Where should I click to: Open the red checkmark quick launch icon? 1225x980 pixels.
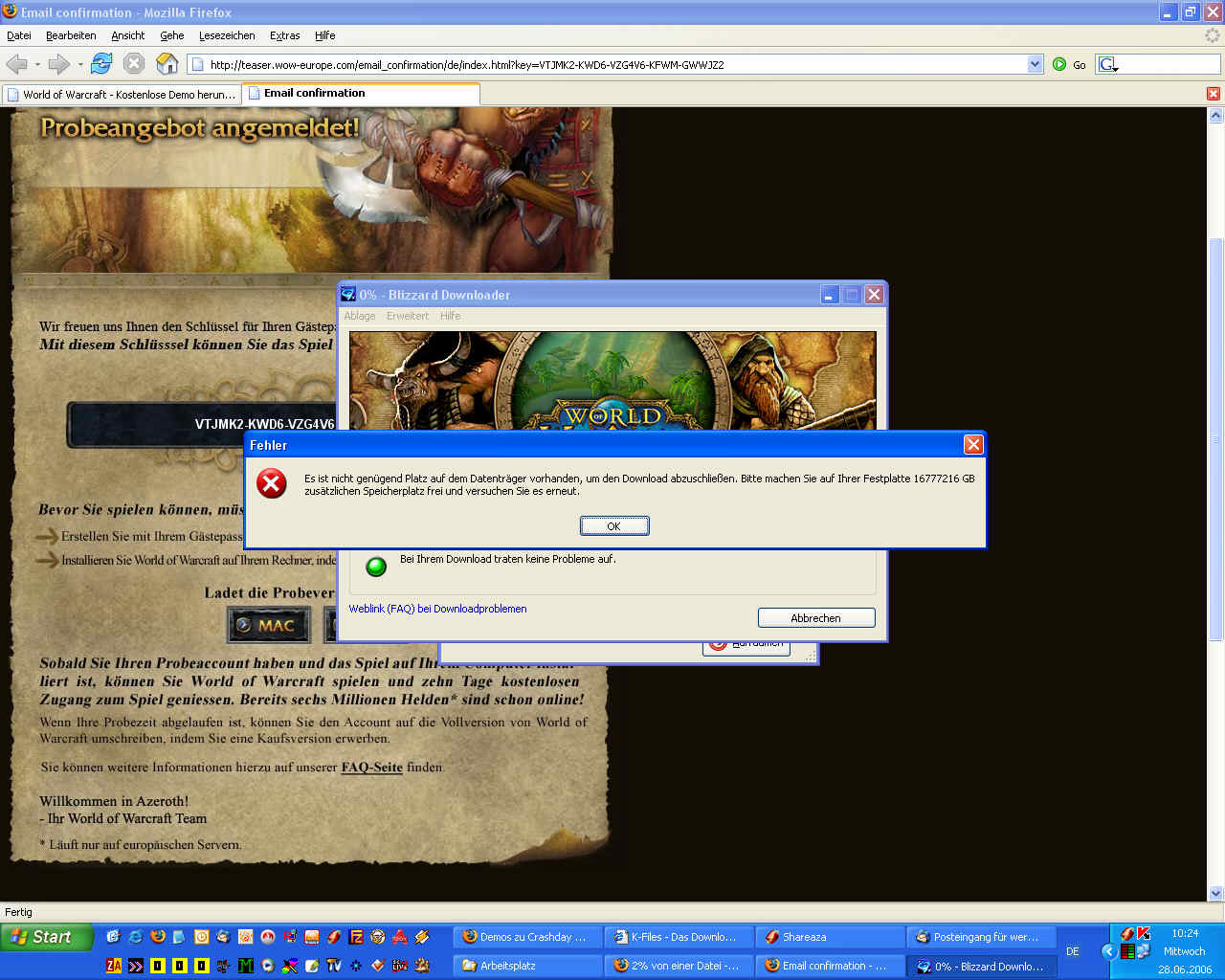[378, 966]
